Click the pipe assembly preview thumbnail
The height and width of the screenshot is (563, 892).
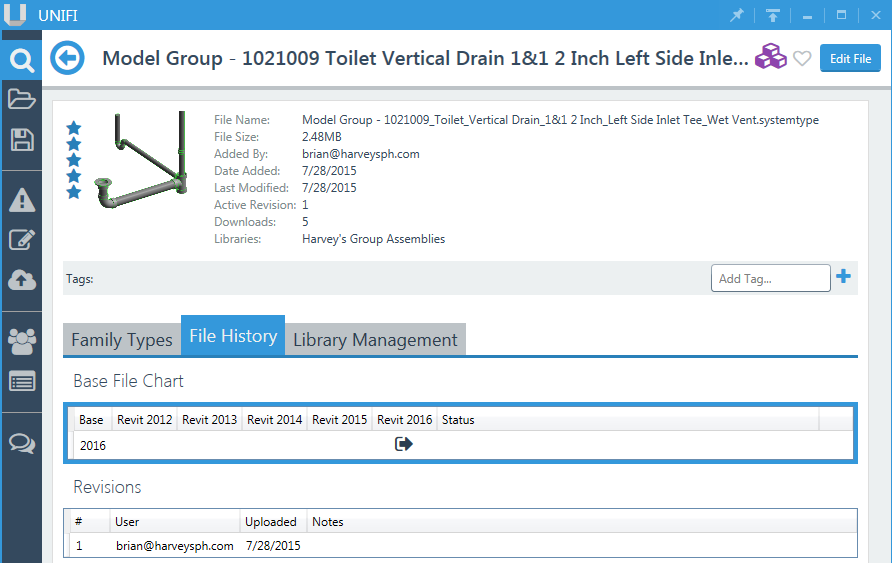(x=141, y=160)
